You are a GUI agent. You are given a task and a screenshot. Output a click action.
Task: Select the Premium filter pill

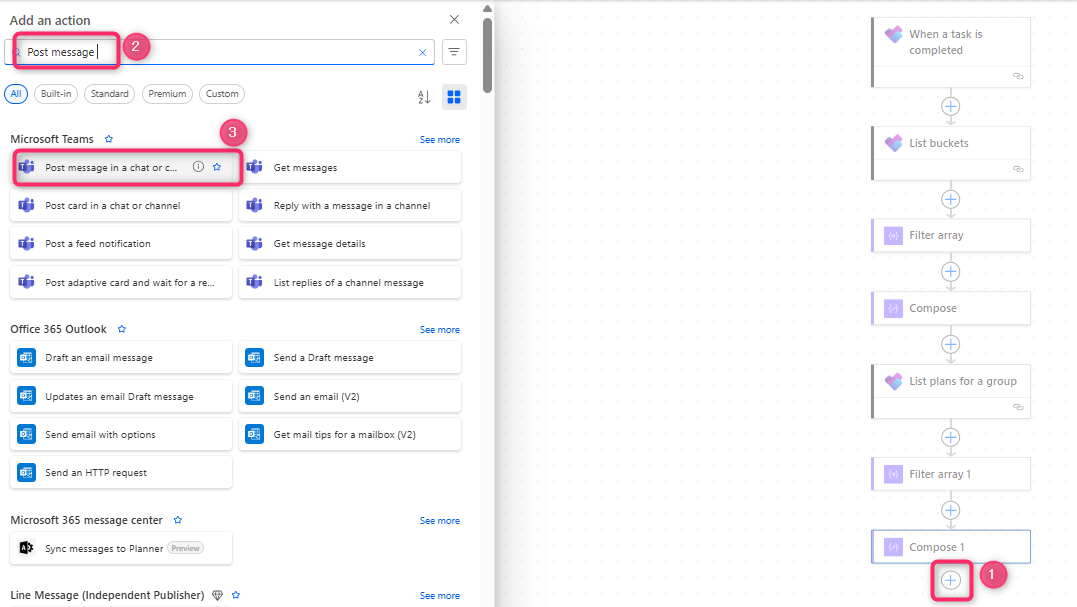[x=167, y=94]
